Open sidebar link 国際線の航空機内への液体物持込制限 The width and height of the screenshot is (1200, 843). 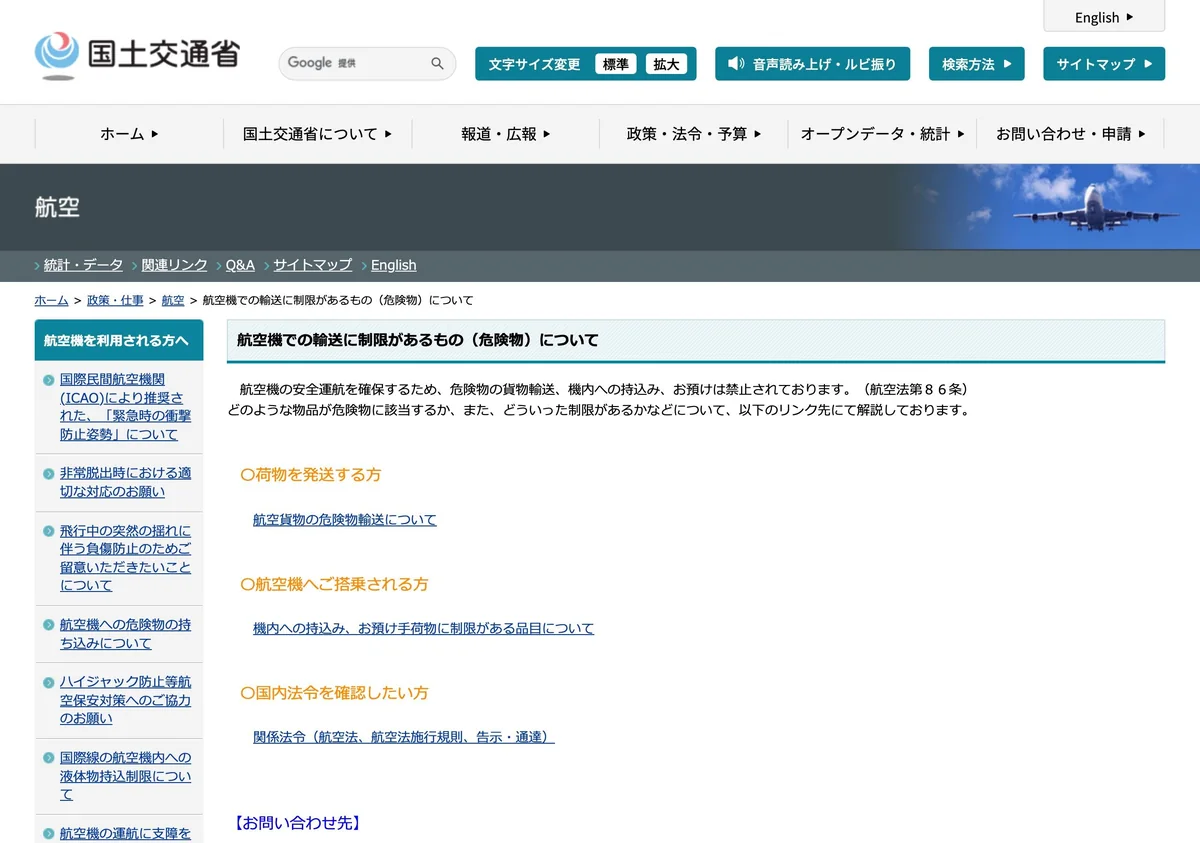tap(126, 776)
